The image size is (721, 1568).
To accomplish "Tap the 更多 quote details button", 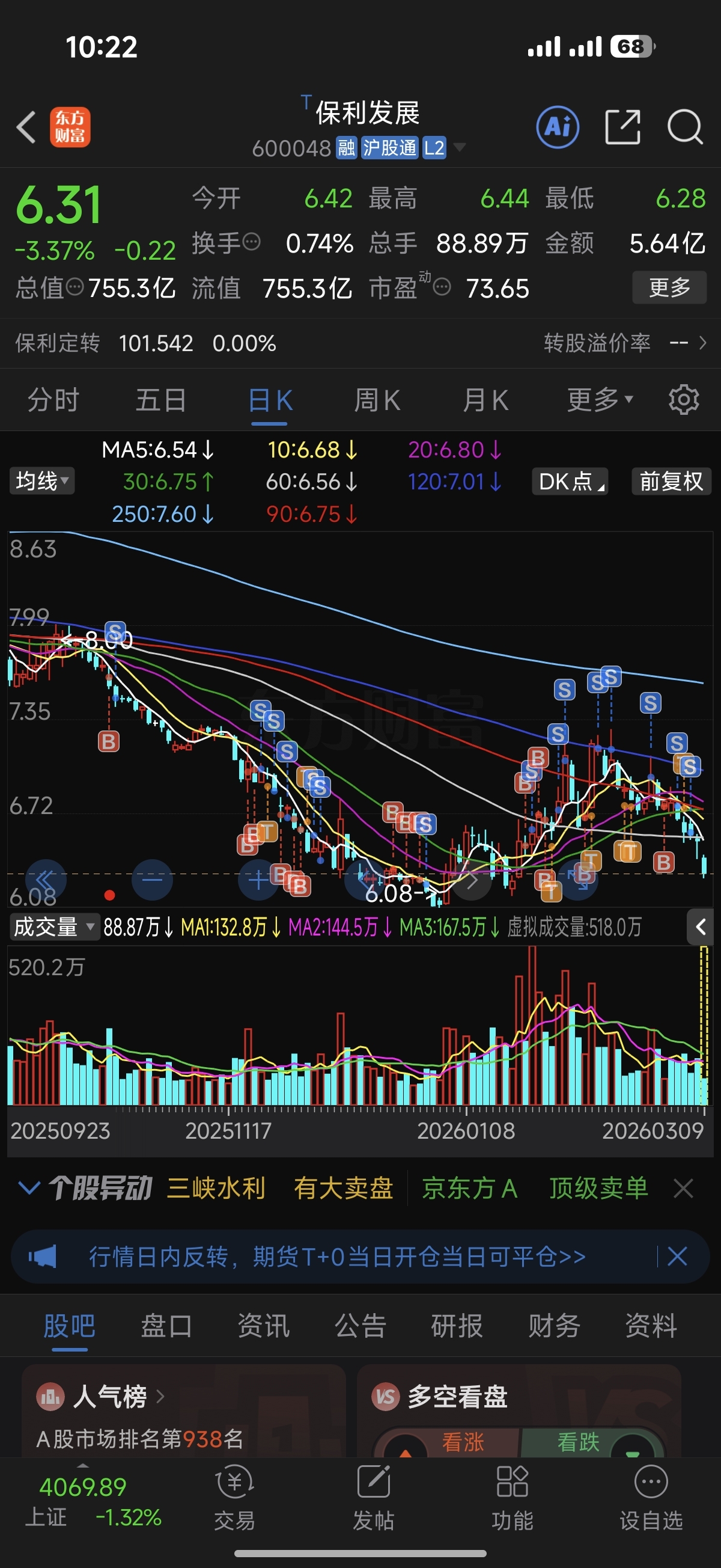I will tap(669, 287).
